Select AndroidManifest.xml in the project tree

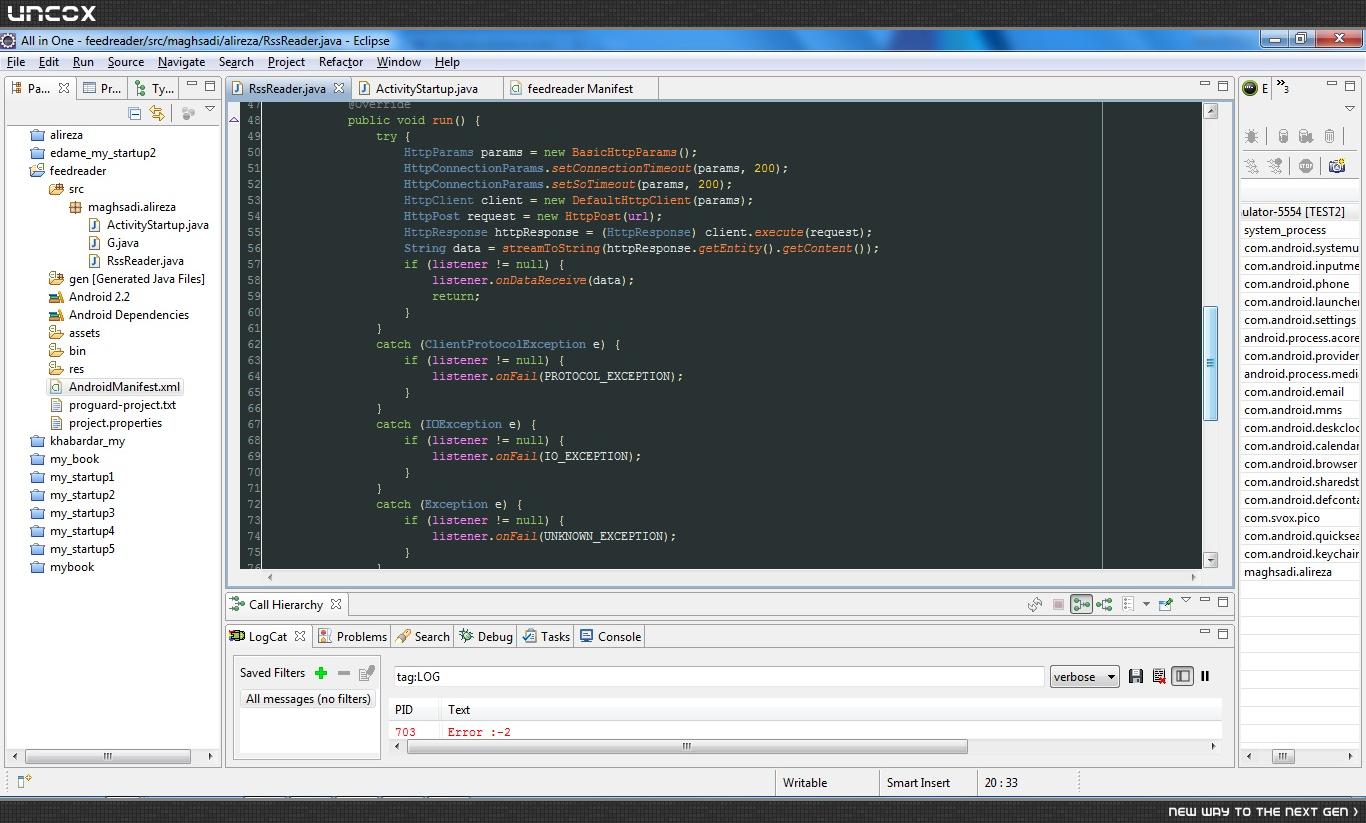124,387
